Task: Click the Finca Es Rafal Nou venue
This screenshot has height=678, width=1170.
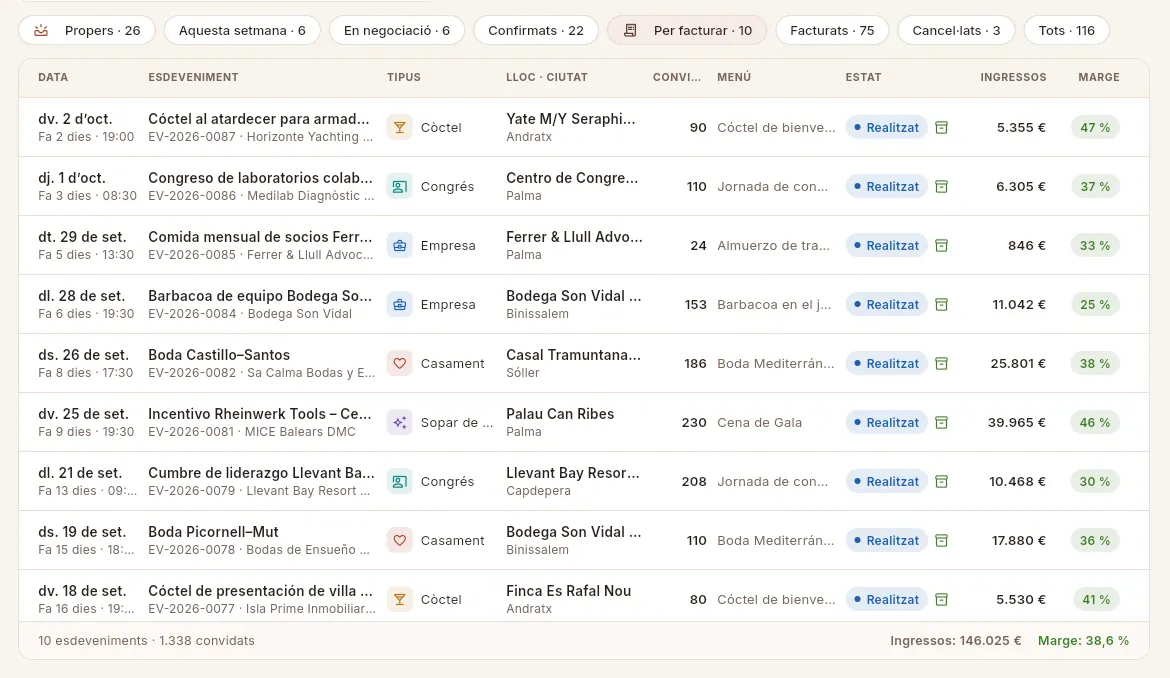Action: coord(569,591)
